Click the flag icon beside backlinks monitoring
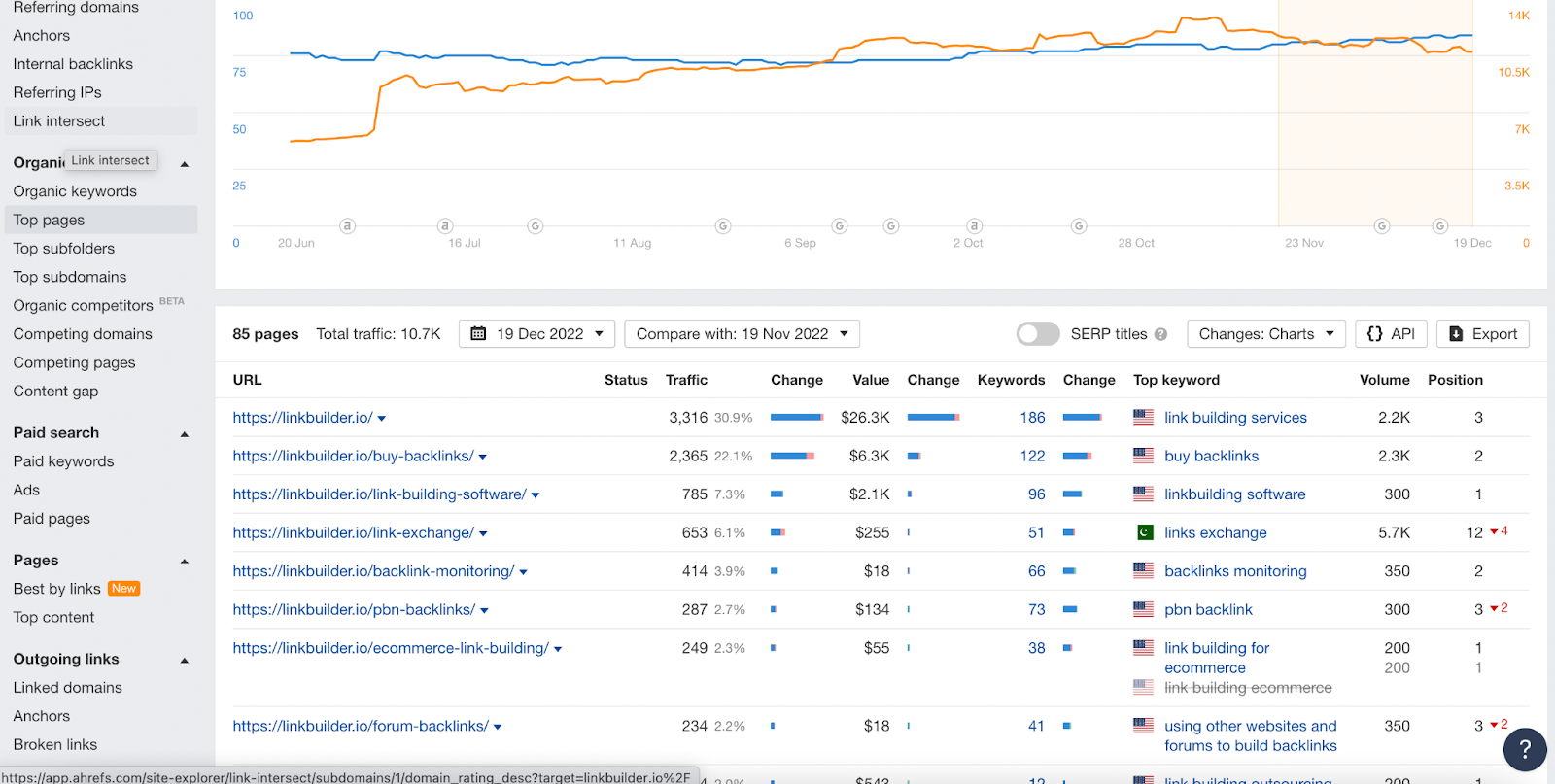Image resolution: width=1555 pixels, height=784 pixels. click(x=1143, y=571)
